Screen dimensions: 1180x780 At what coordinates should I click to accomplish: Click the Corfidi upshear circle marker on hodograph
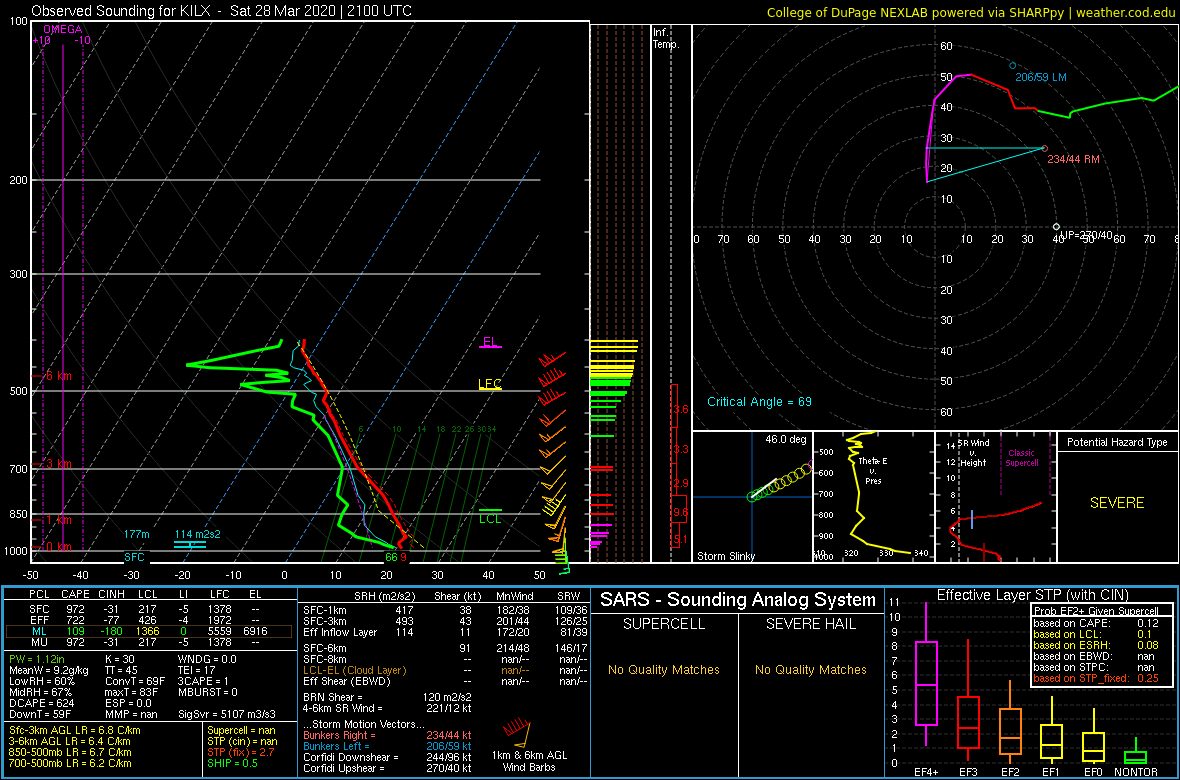[1057, 227]
